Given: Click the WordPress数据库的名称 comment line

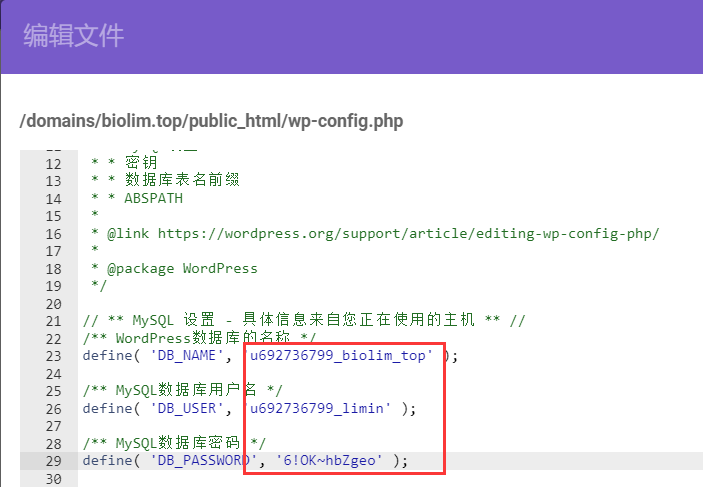Looking at the screenshot, I should (x=200, y=337).
